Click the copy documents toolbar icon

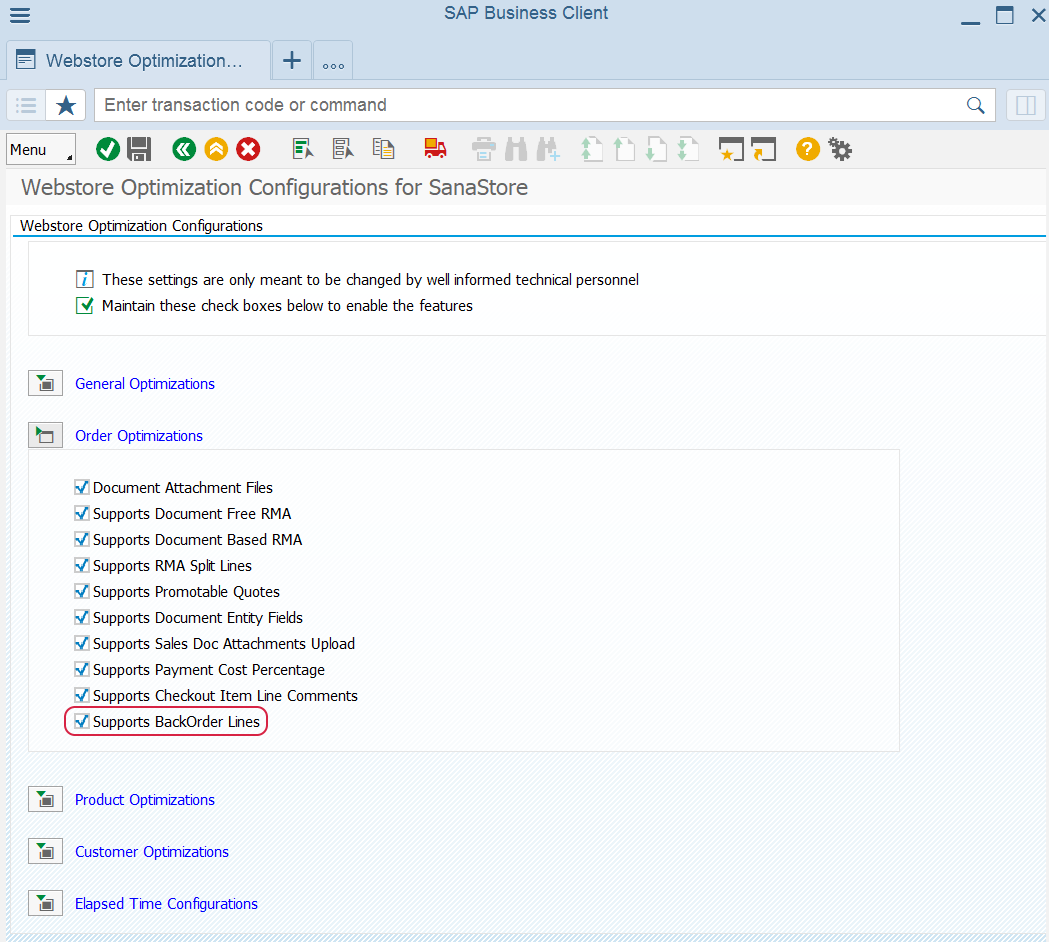383,149
